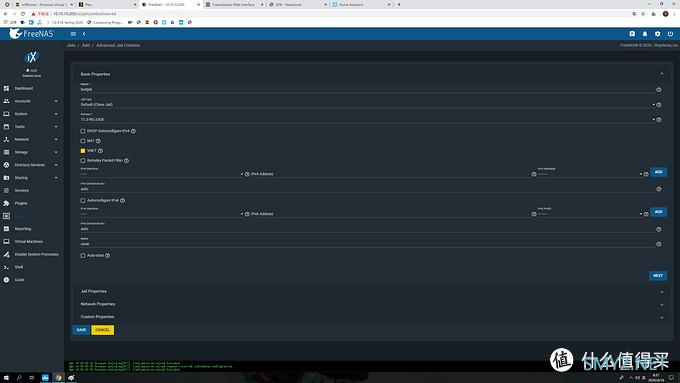680x383 pixels.
Task: Open the Jails sidebar icon
Action: 7,216
